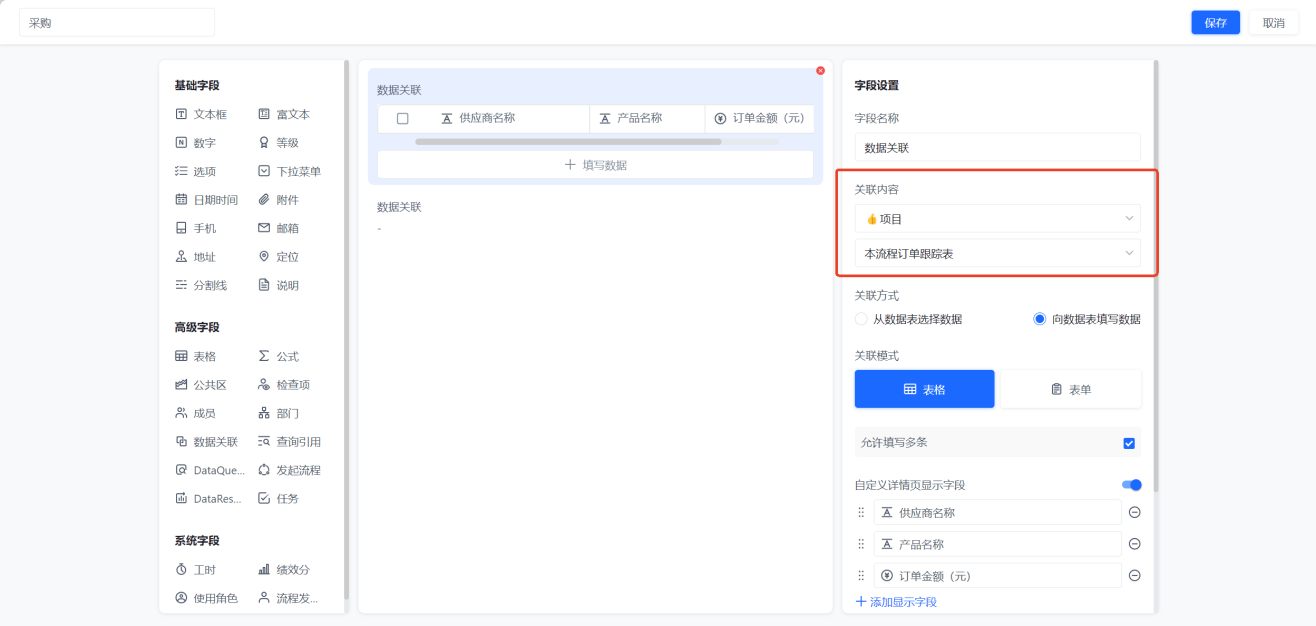1316x626 pixels.
Task: Add a 富文本 rich text field
Action: point(284,115)
